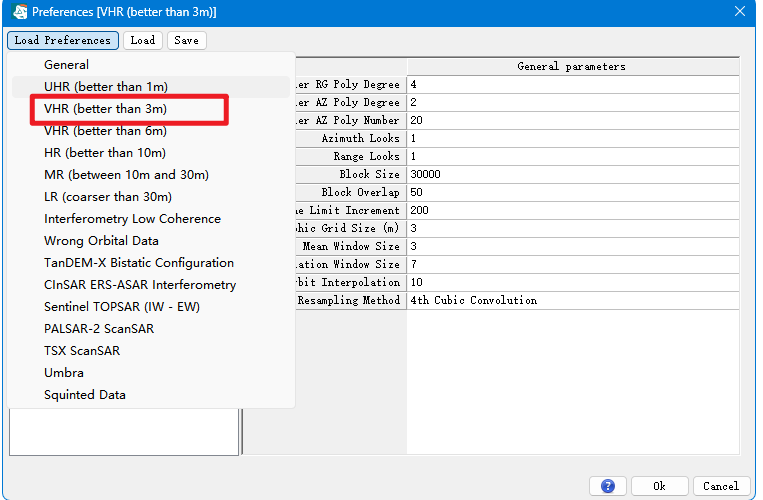Edit Mean Window Size value field
The width and height of the screenshot is (763, 500).
coord(573,246)
